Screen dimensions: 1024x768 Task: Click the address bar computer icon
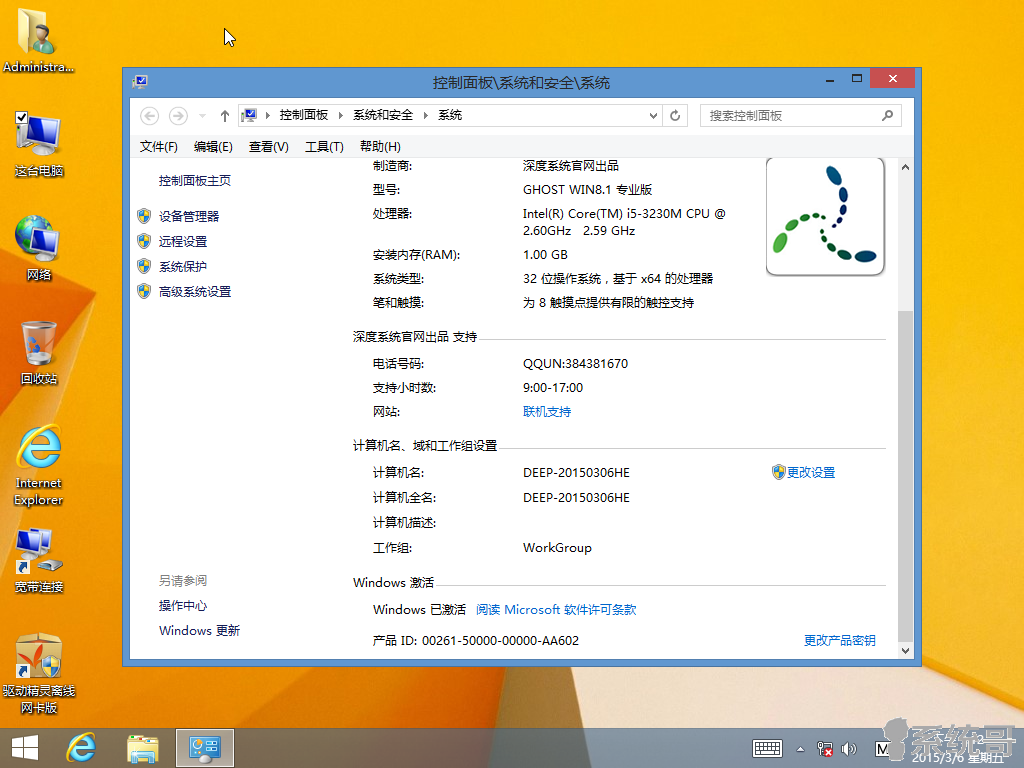coord(249,116)
